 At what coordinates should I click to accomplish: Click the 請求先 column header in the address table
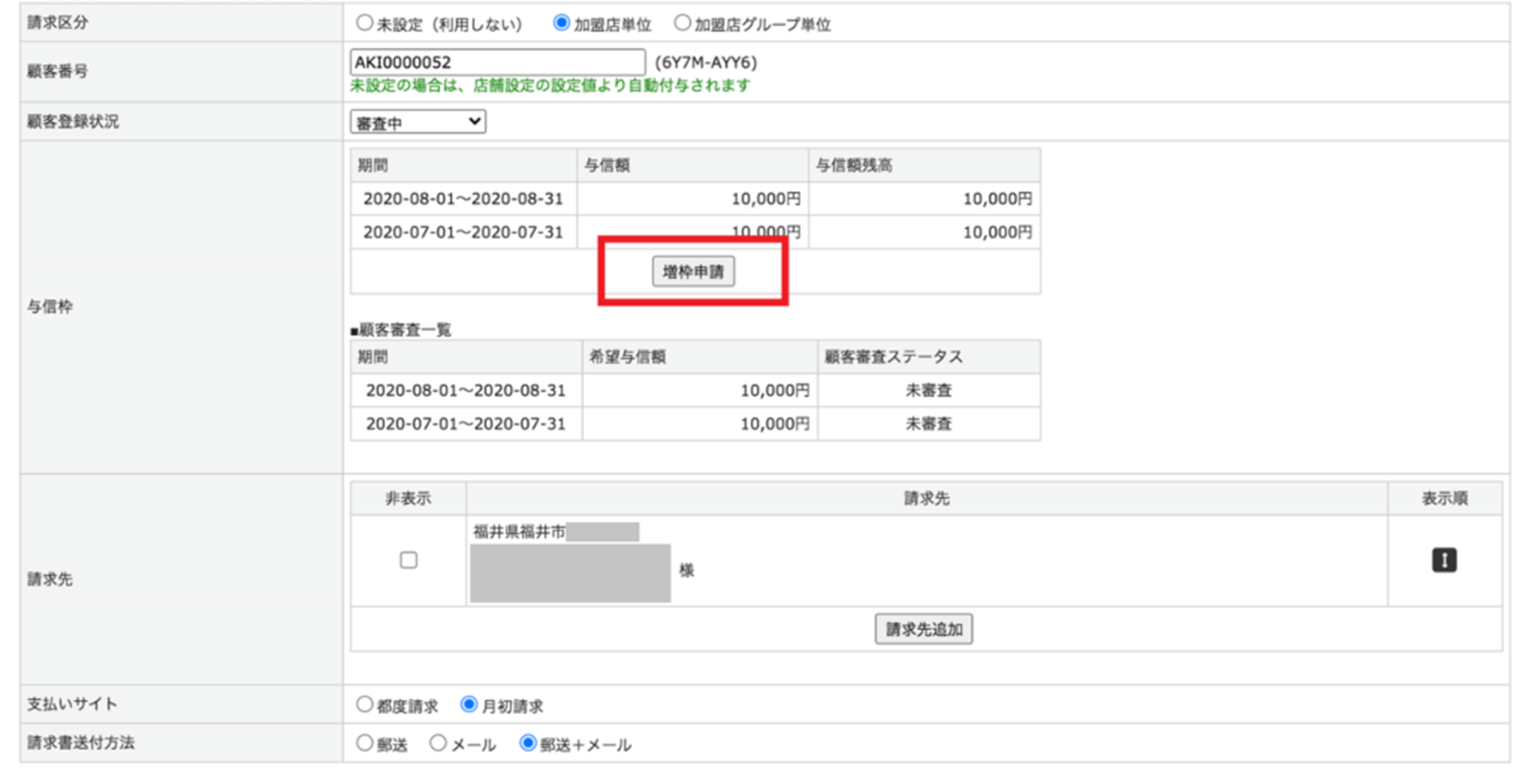pos(927,499)
